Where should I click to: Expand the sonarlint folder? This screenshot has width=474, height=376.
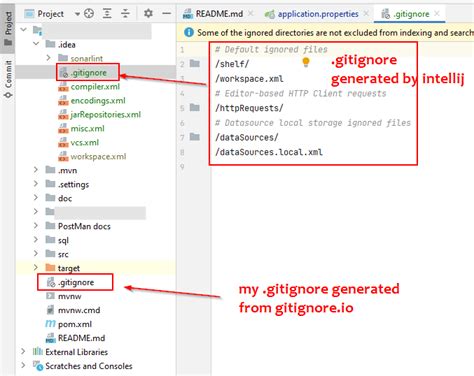[x=49, y=58]
